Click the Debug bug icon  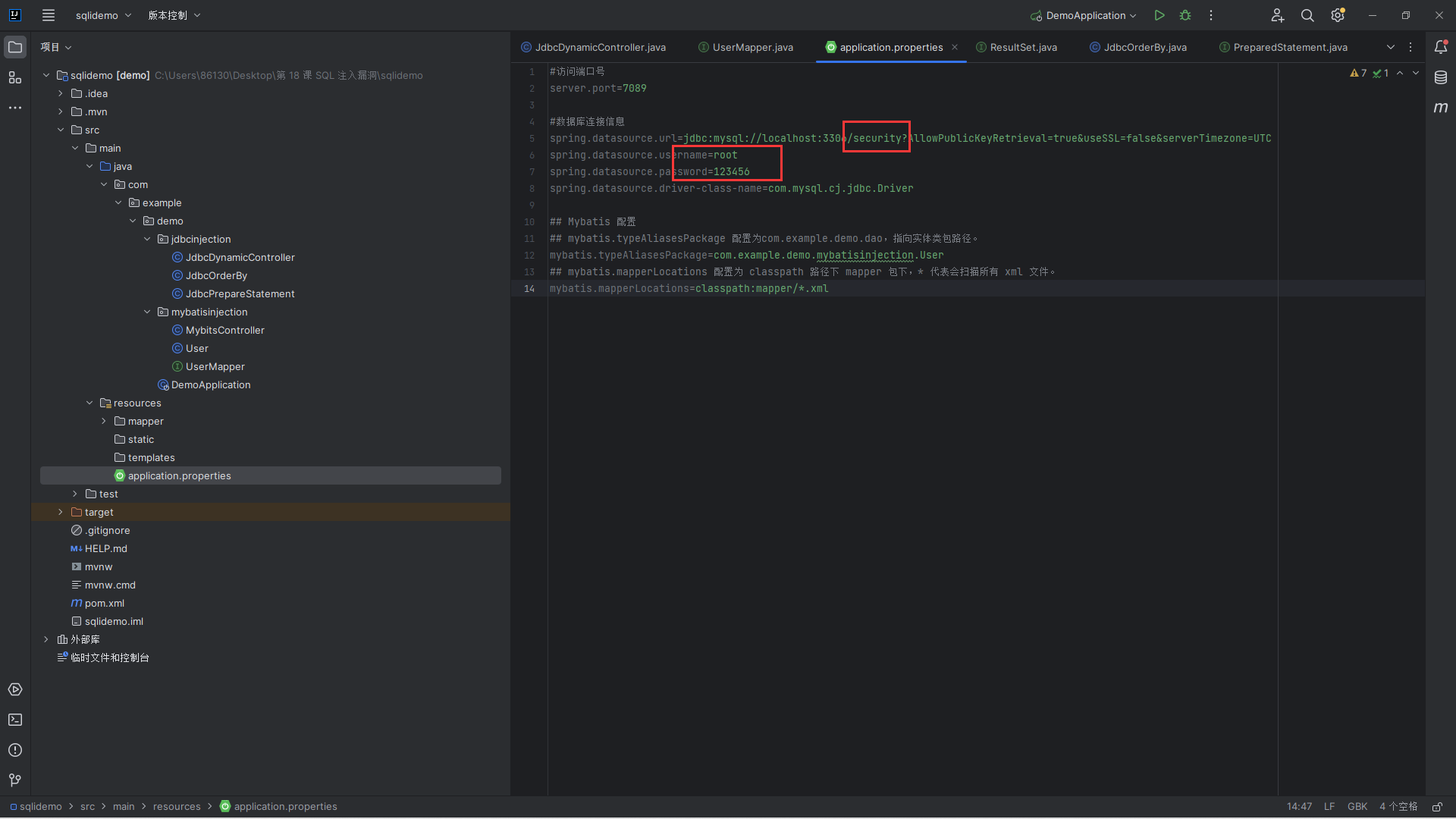coord(1185,15)
